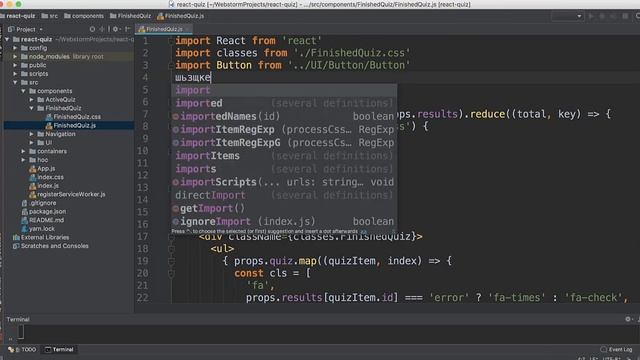Click the collapse all icon in Project panel

pyautogui.click(x=102, y=29)
